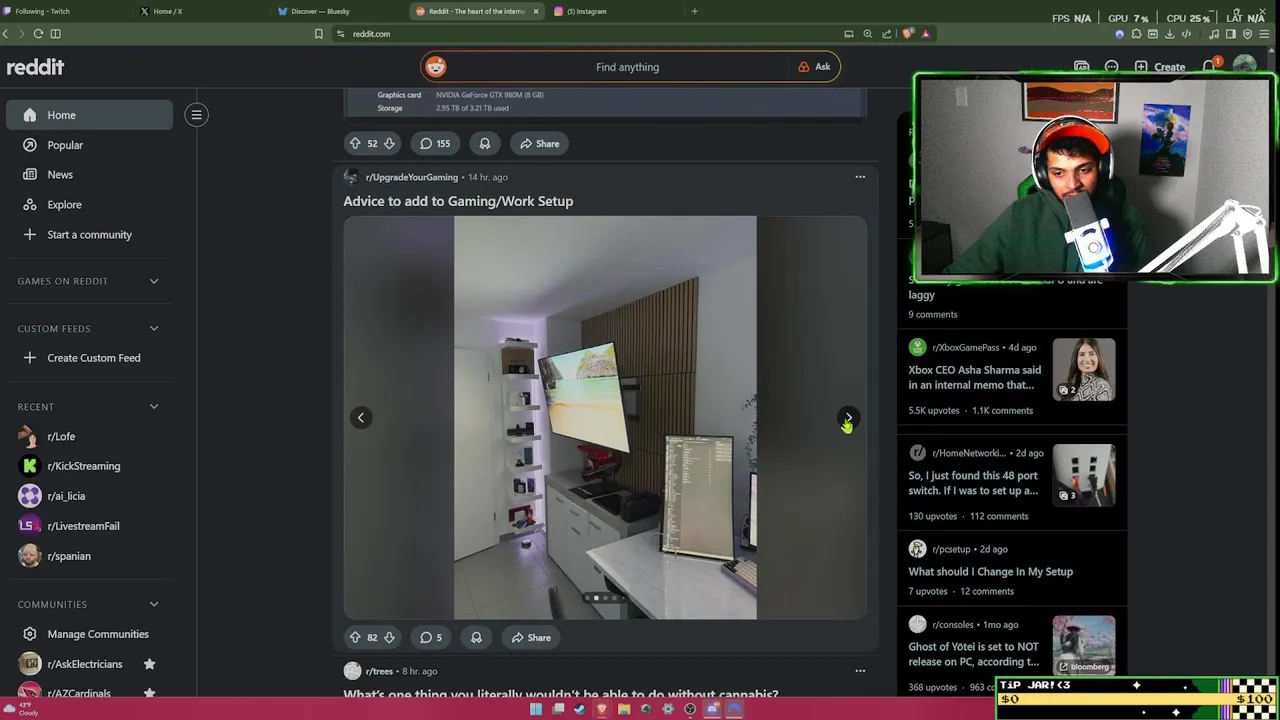This screenshot has height=720, width=1280.
Task: Click Create Custom Feed
Action: point(89,358)
